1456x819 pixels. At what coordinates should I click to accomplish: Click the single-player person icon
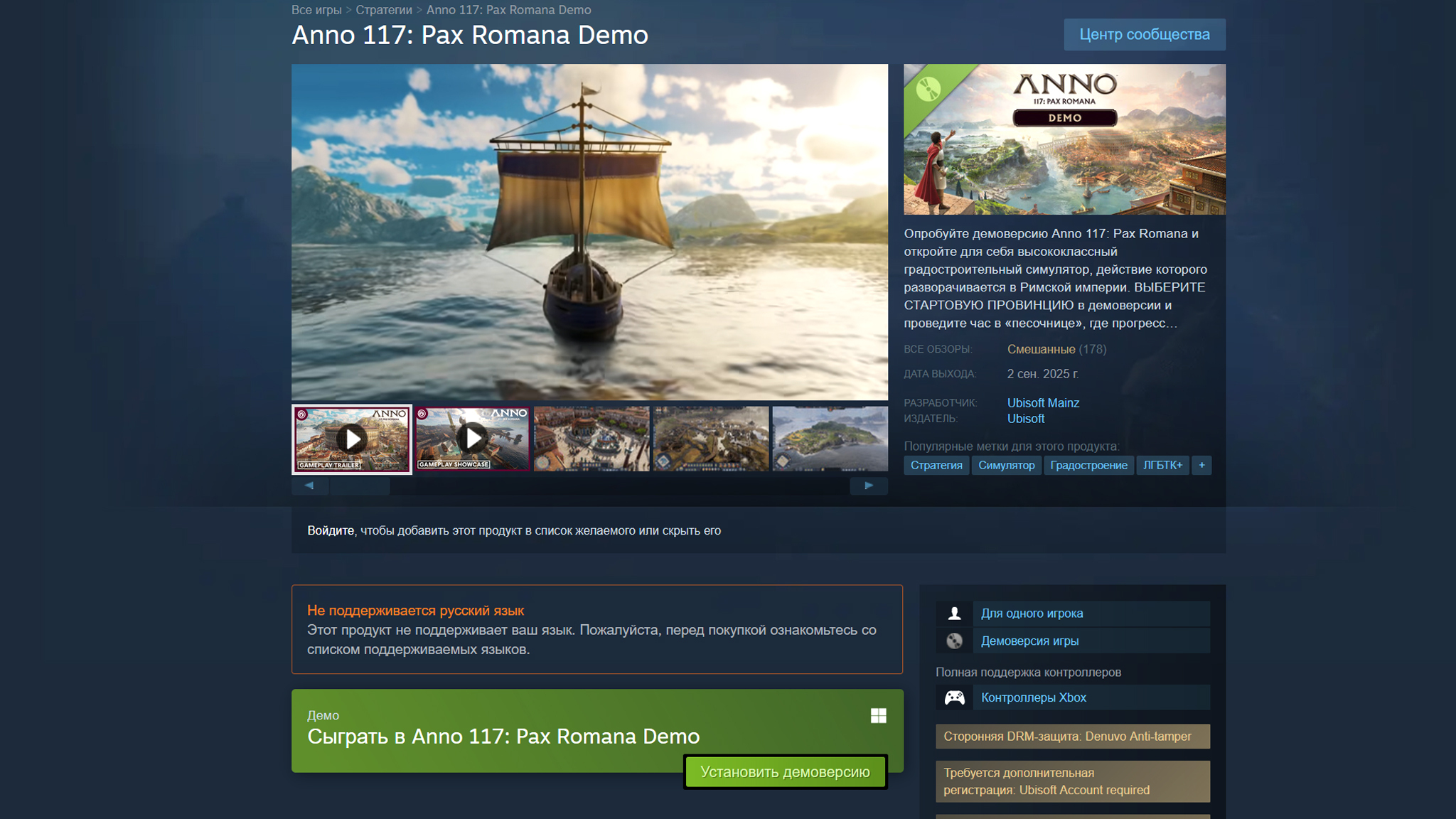click(x=954, y=613)
